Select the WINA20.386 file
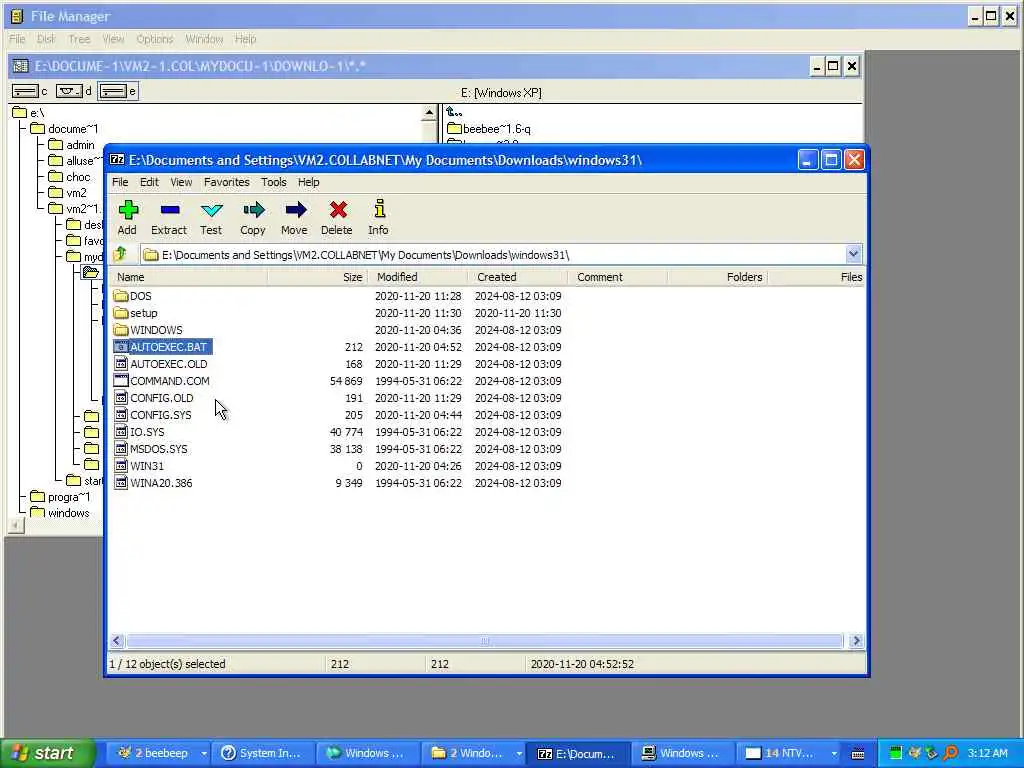Viewport: 1024px width, 768px height. [x=153, y=483]
